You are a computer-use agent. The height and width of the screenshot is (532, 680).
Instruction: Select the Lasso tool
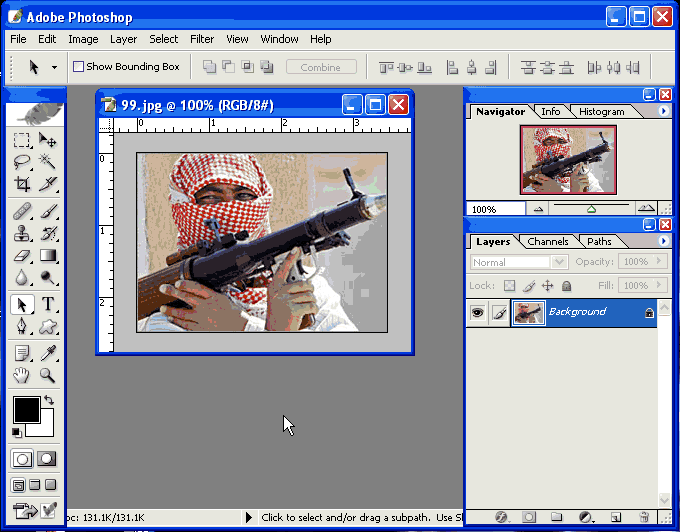click(22, 162)
